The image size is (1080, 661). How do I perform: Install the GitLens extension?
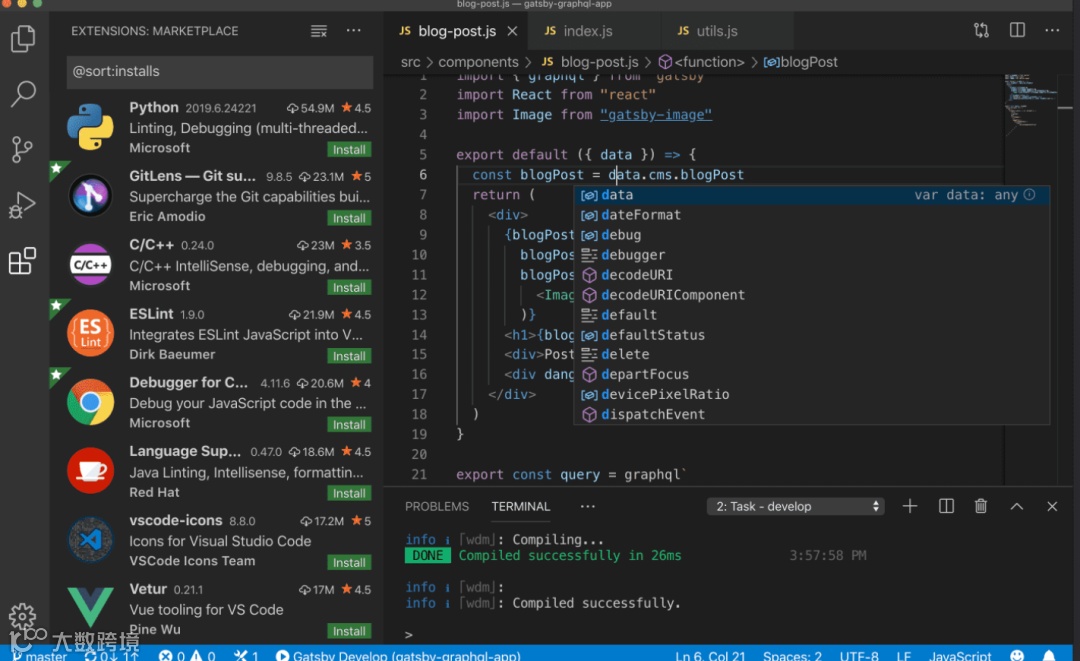349,218
